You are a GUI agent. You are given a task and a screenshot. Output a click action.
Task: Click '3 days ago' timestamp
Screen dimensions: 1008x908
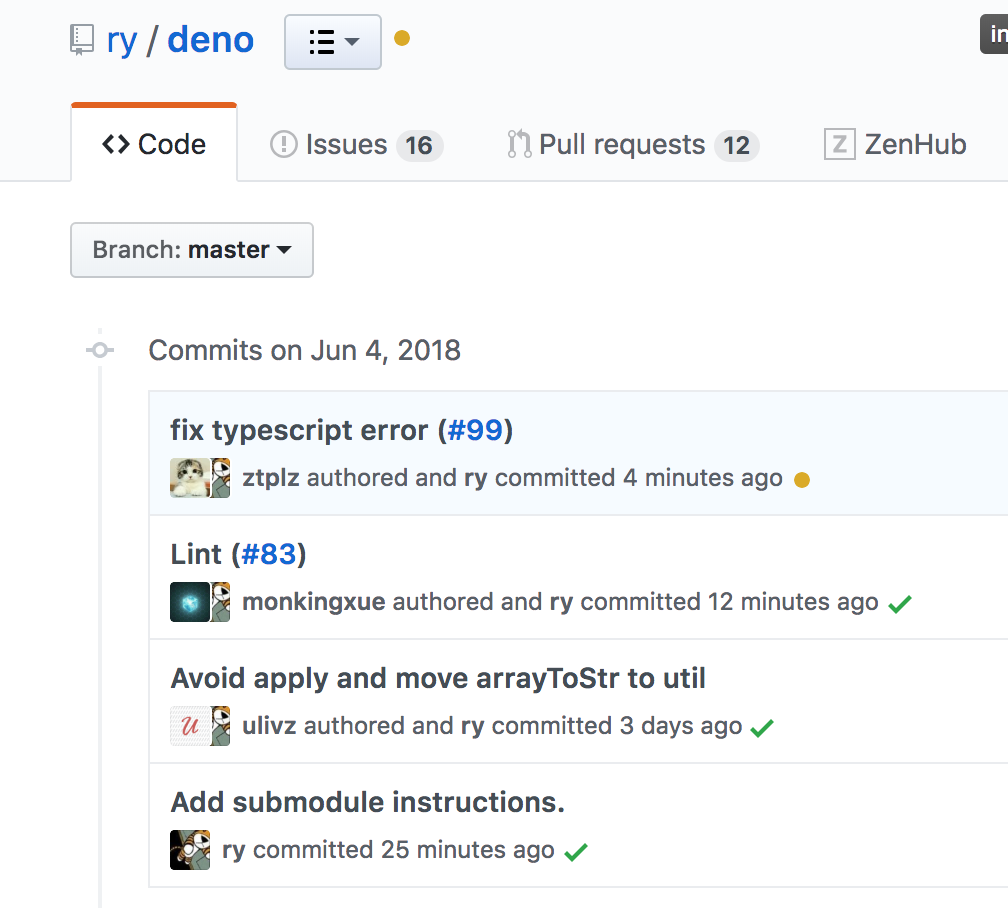pyautogui.click(x=681, y=726)
